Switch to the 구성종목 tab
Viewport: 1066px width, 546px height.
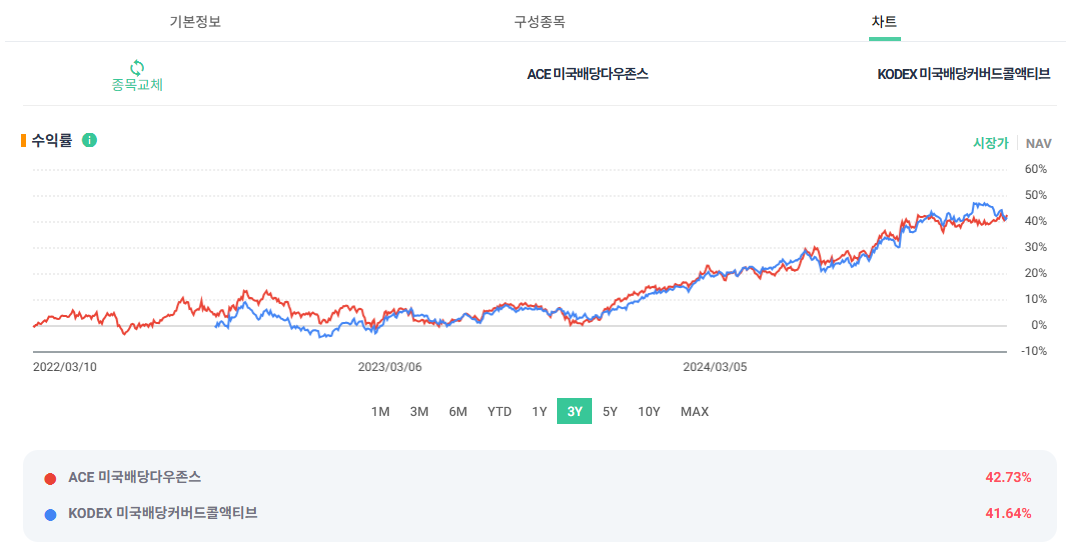click(539, 22)
